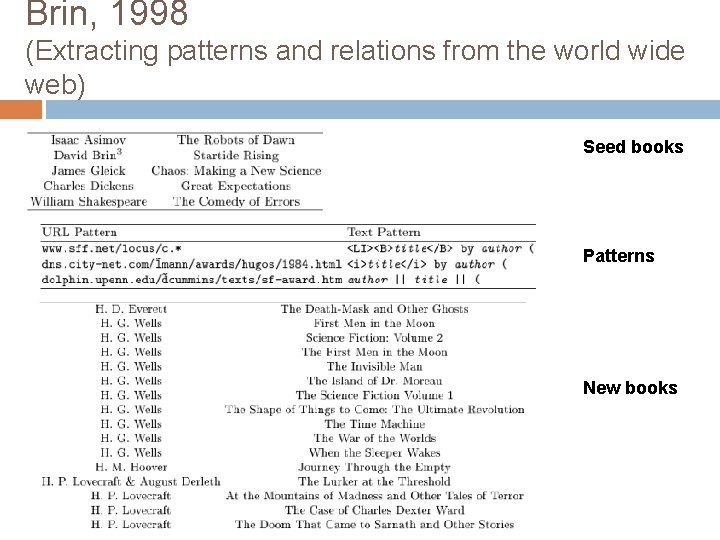Click 'Chaos: Making a New Science'
The width and height of the screenshot is (720, 540).
[x=236, y=171]
